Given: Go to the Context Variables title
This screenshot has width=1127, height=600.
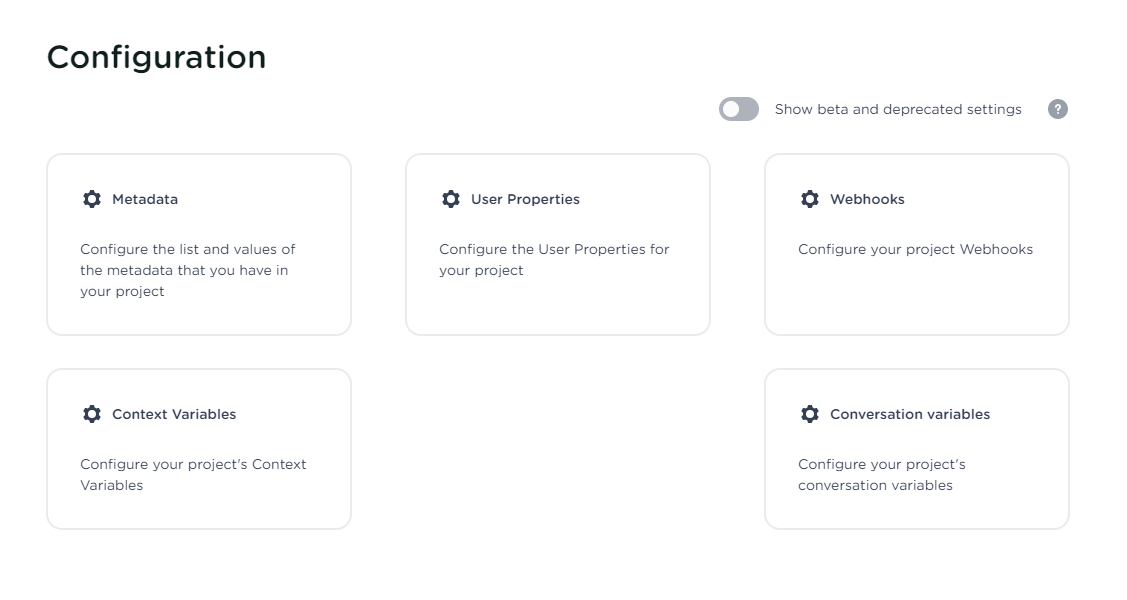Looking at the screenshot, I should (174, 414).
